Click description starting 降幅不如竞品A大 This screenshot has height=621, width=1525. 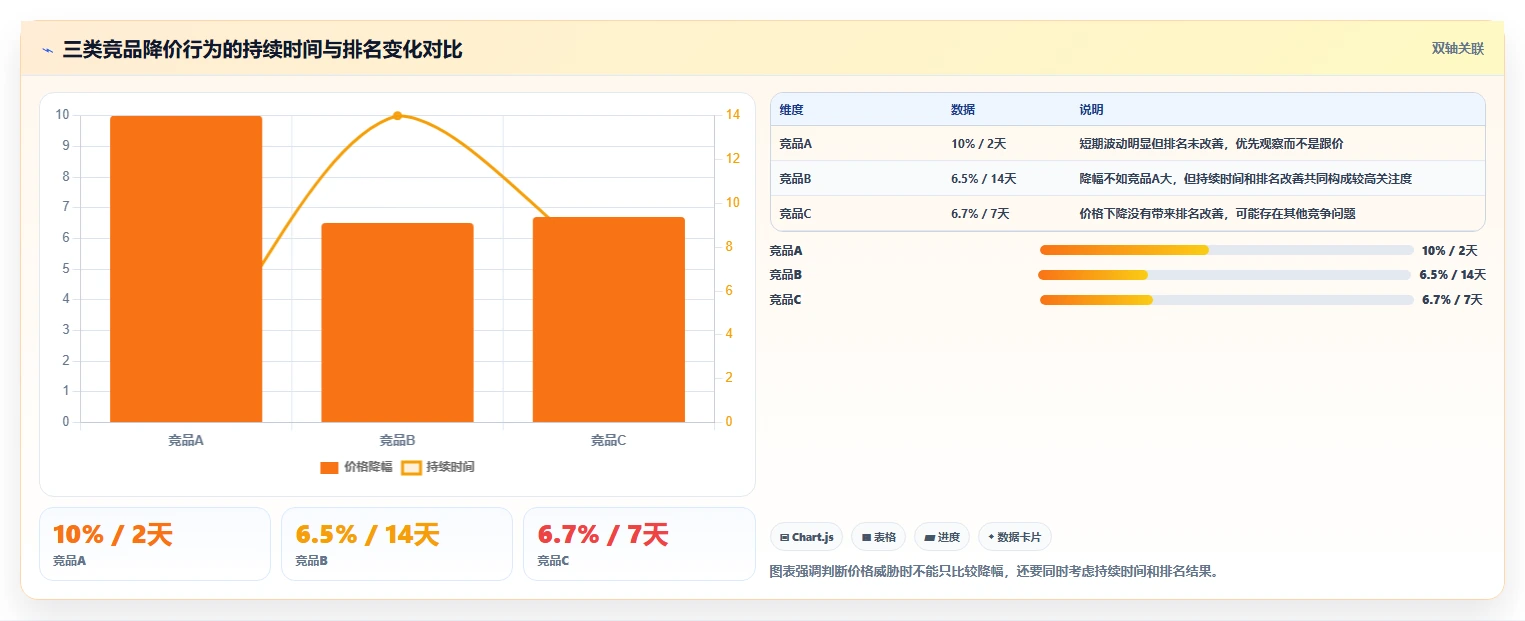click(1245, 179)
